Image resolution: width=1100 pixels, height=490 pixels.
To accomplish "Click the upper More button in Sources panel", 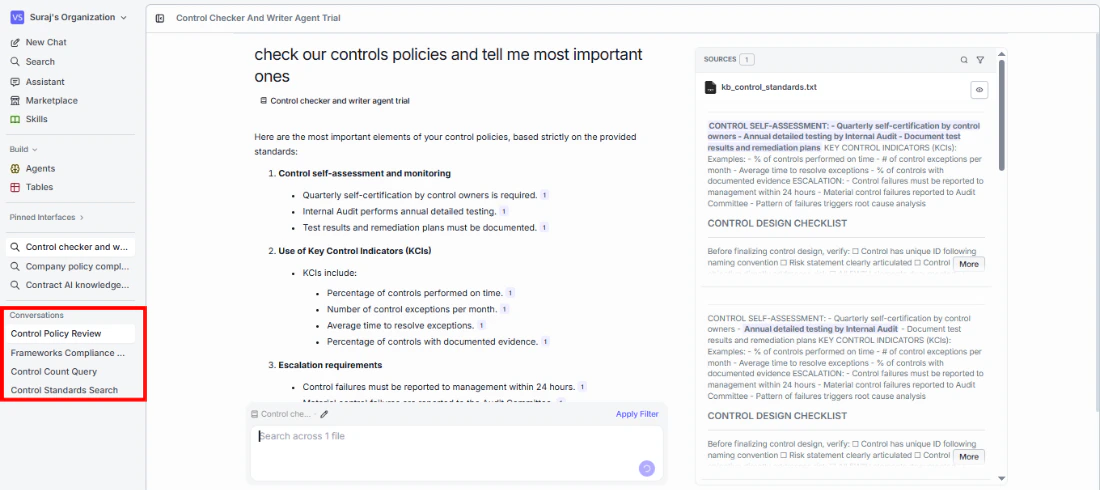I will click(969, 265).
